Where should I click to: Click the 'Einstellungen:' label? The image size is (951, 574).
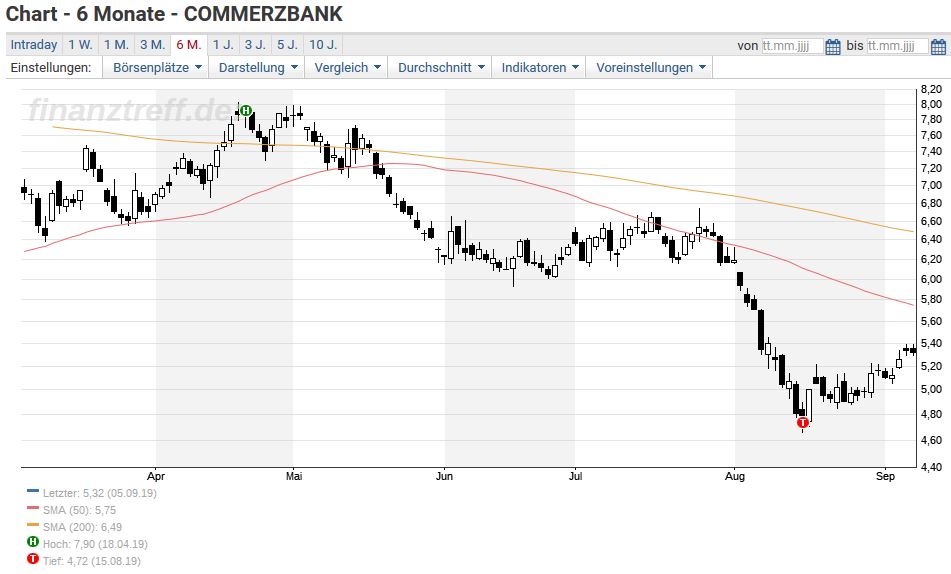click(51, 67)
